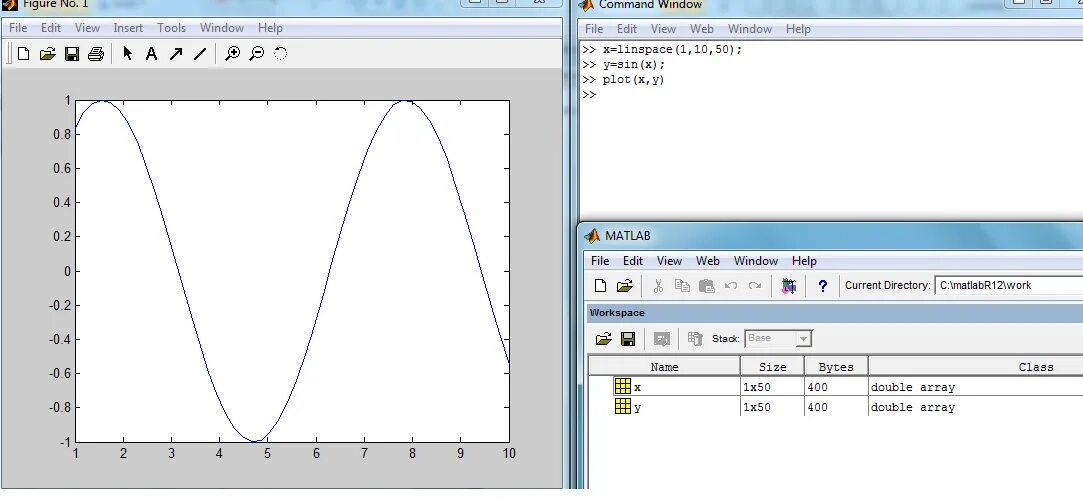The image size is (1083, 502).
Task: Sort workspace by Bytes column header
Action: tap(836, 367)
